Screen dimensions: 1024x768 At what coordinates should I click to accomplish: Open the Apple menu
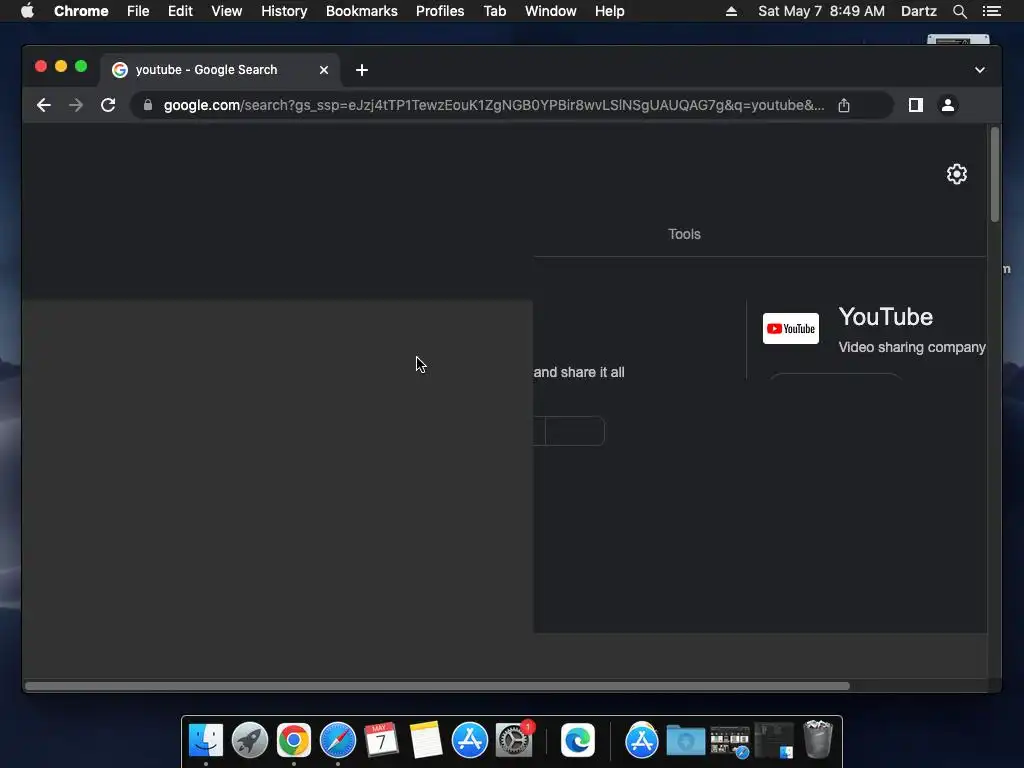27,11
